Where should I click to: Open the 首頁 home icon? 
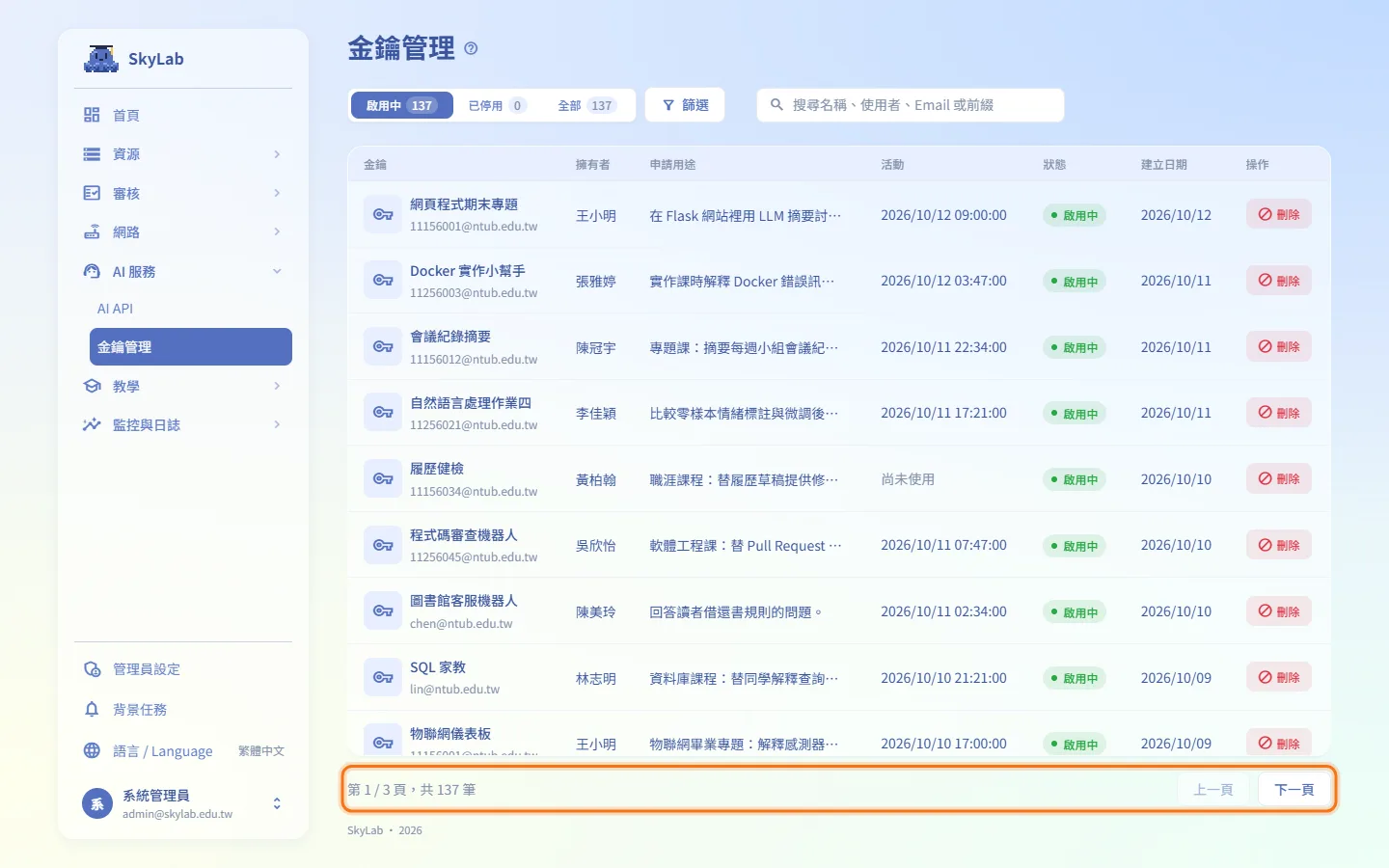(x=92, y=115)
